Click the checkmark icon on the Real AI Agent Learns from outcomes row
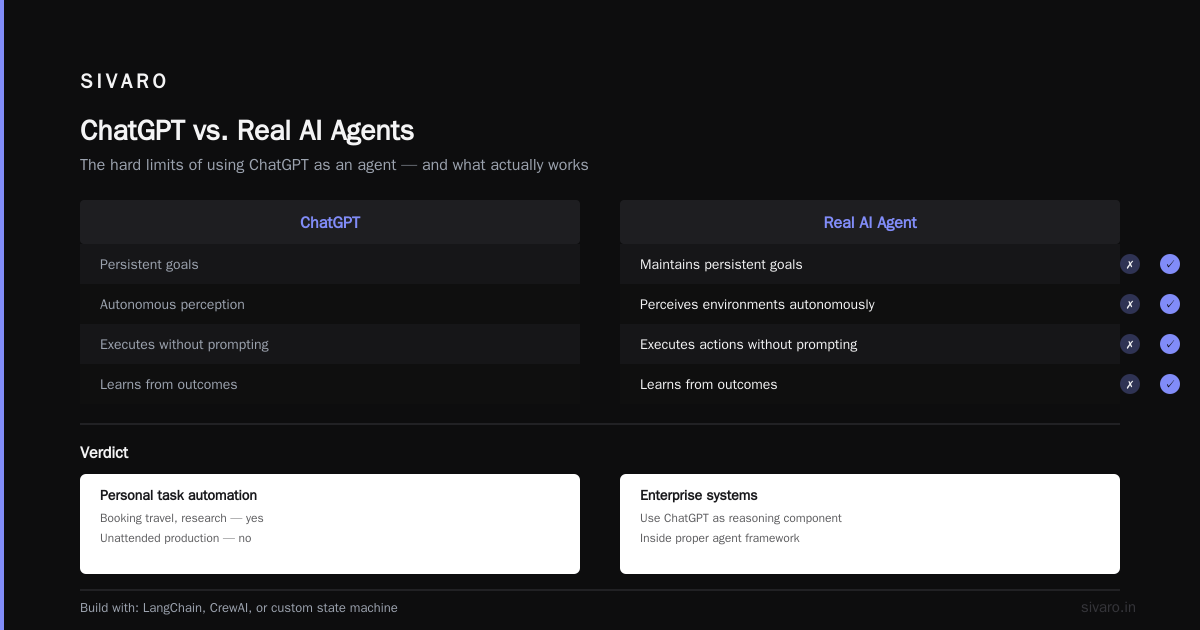The height and width of the screenshot is (630, 1200). click(1170, 384)
